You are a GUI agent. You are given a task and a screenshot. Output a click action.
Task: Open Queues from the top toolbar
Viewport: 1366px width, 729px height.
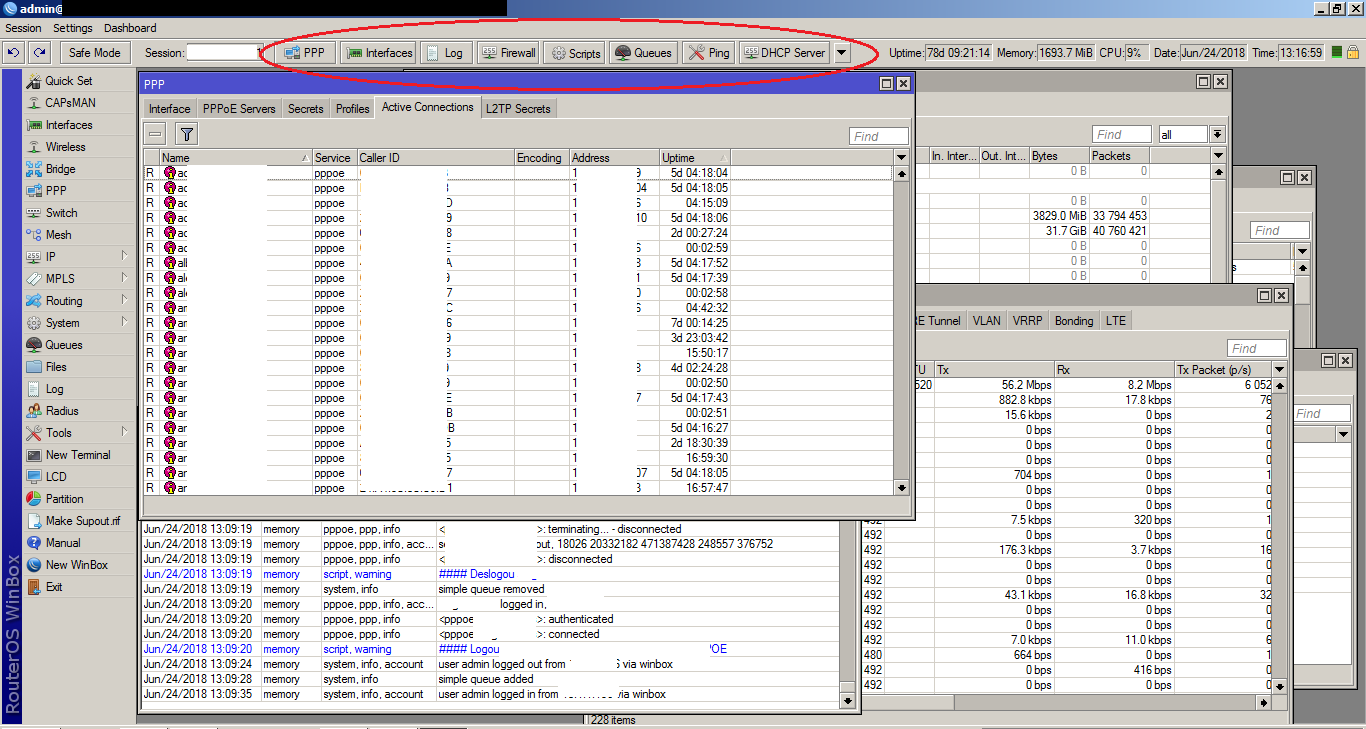(642, 52)
